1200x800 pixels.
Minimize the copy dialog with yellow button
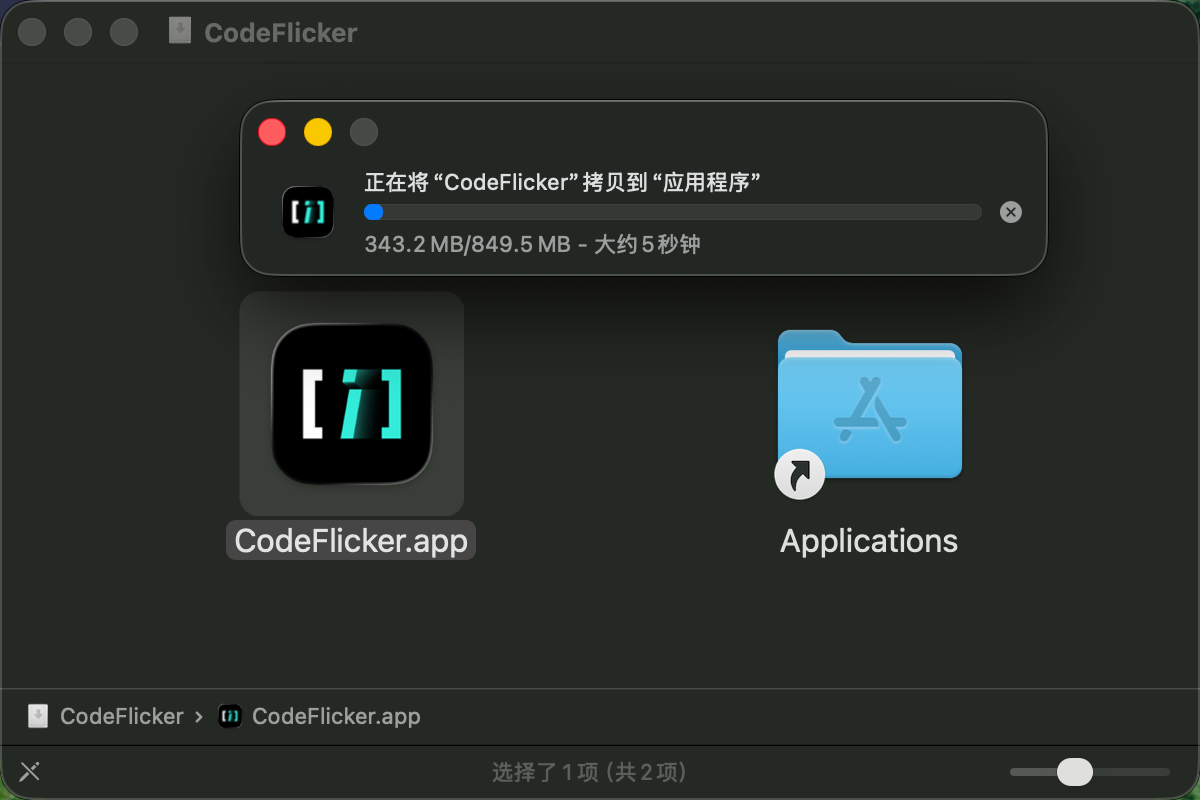point(318,132)
